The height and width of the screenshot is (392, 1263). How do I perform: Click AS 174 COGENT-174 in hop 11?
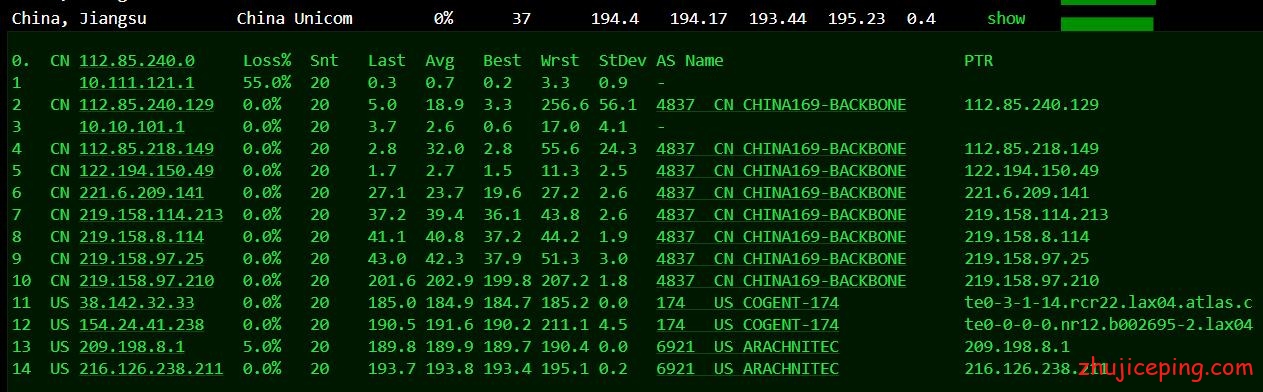(747, 302)
